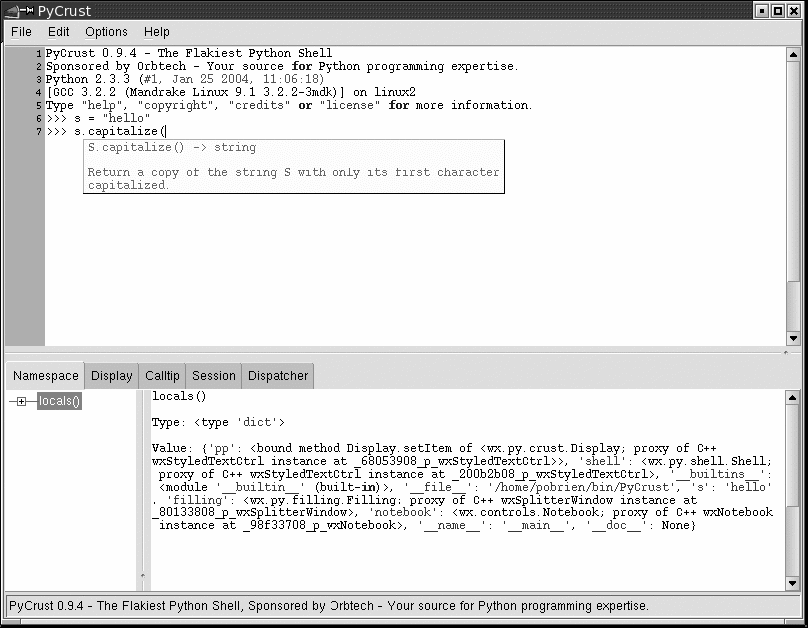Switch to the Calltip tab
This screenshot has height=628, width=808.
(162, 376)
